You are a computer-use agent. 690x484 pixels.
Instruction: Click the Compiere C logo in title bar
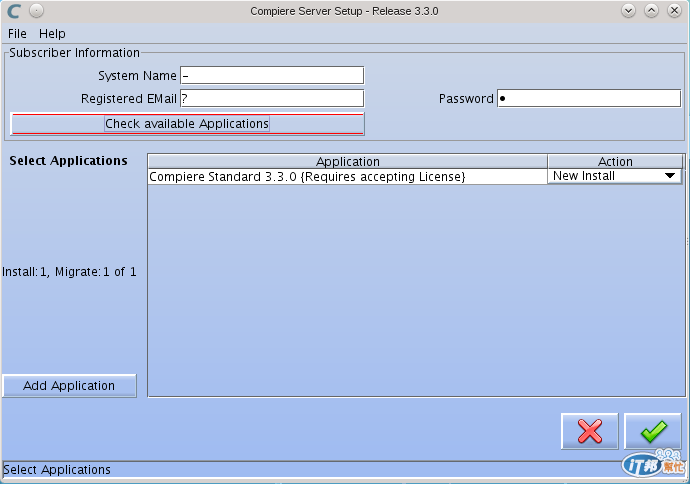pos(14,11)
